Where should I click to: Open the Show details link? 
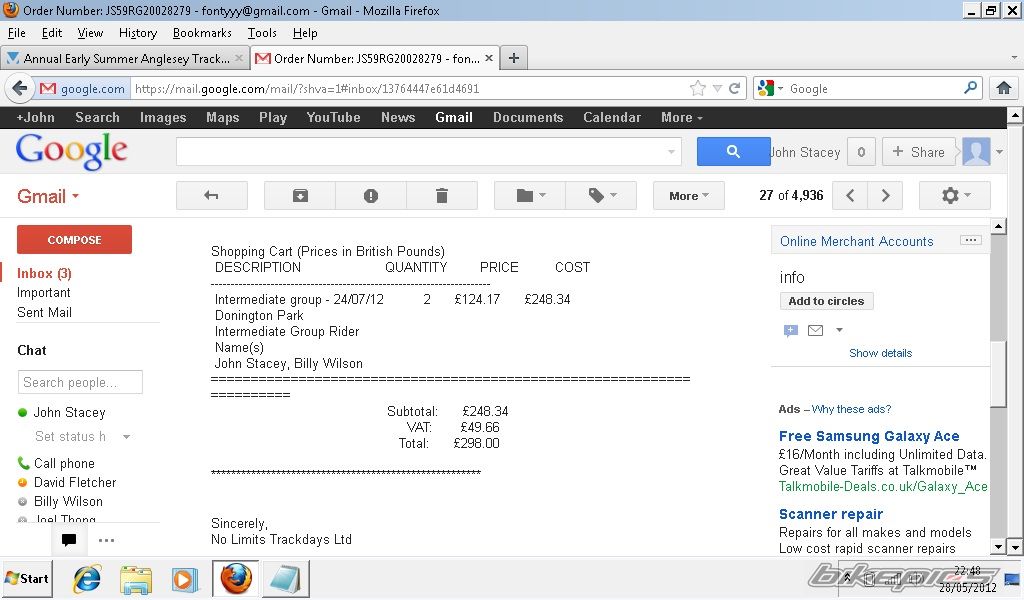point(880,353)
